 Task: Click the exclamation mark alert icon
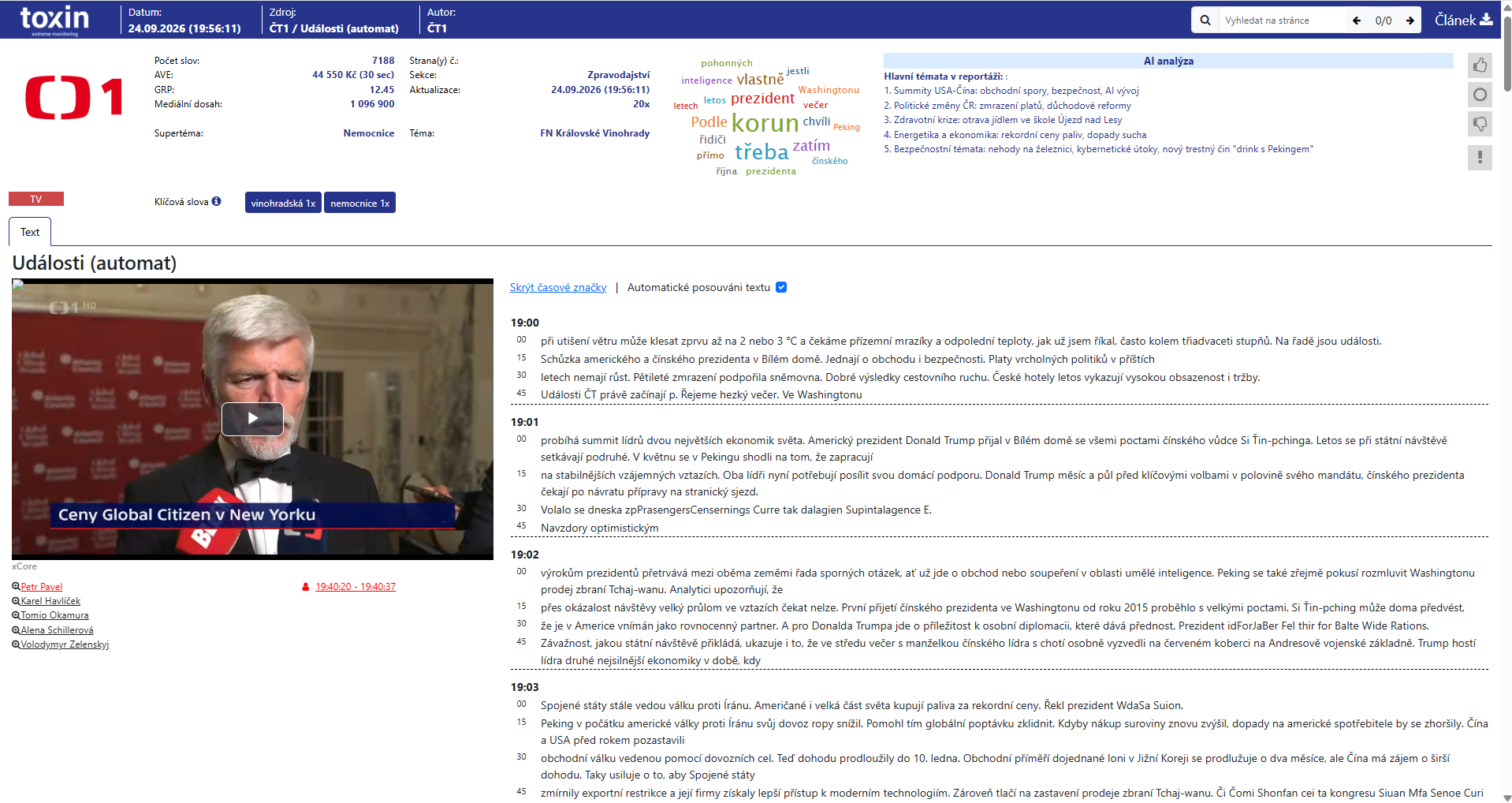pos(1480,157)
